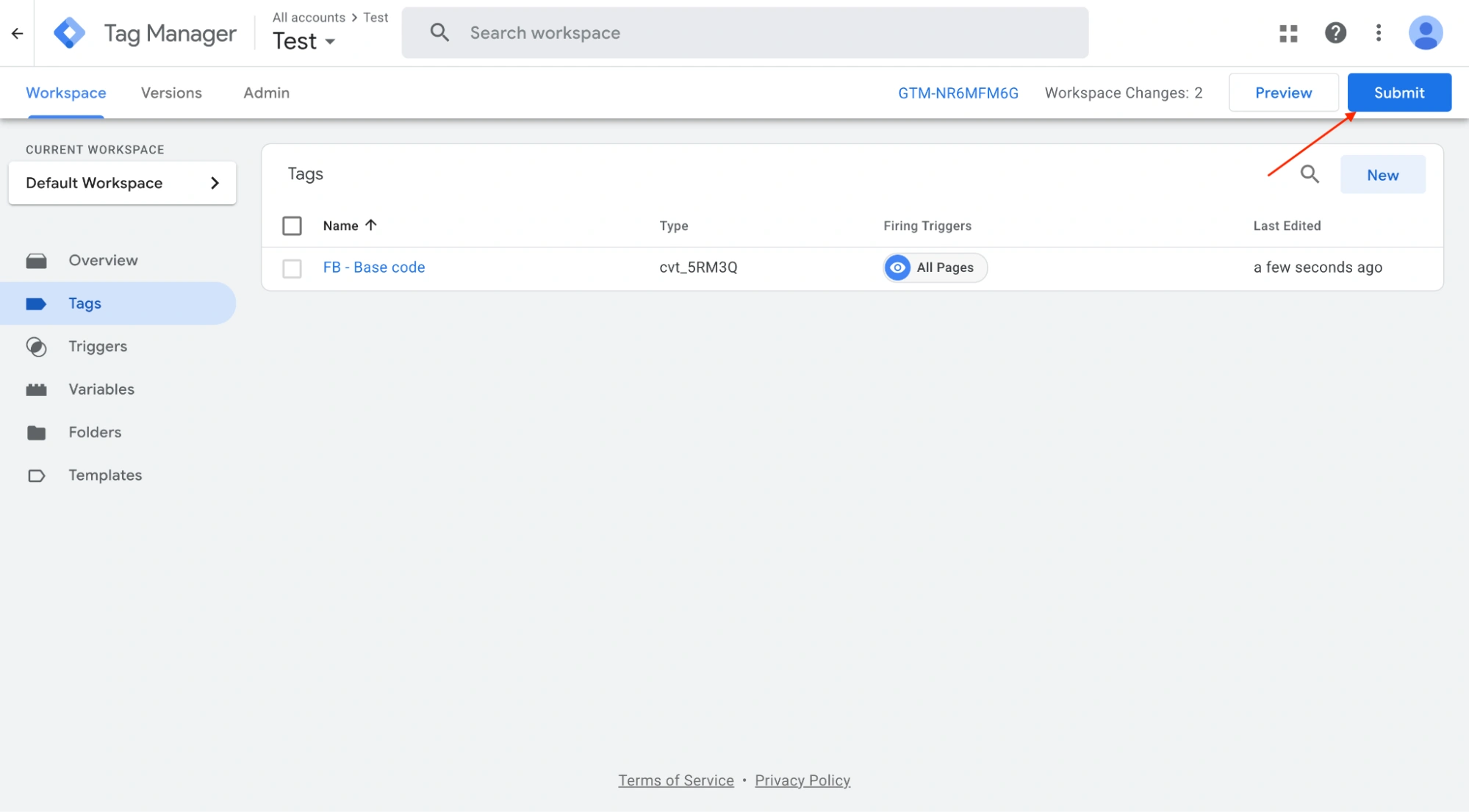Switch to the Versions tab

[171, 93]
